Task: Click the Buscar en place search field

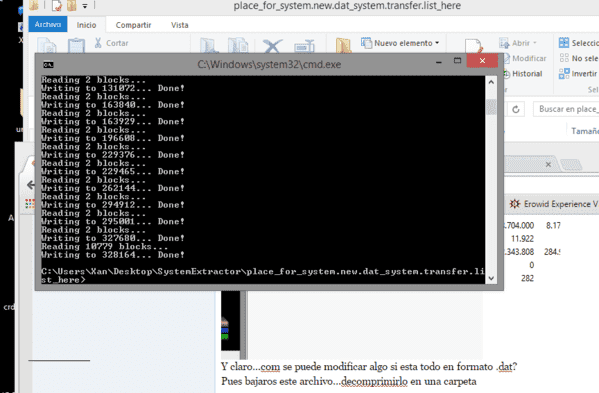Action: pyautogui.click(x=566, y=109)
